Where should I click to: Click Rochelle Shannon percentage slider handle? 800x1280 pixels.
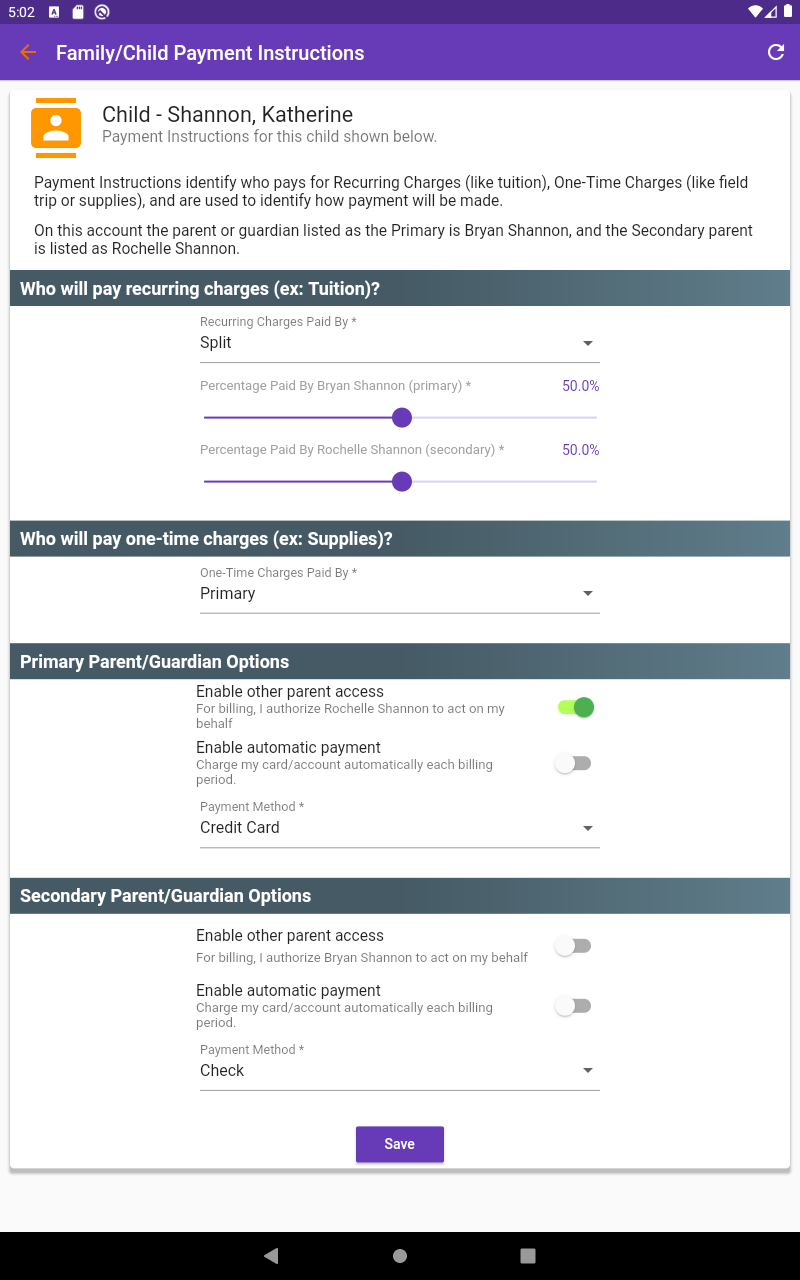click(402, 482)
